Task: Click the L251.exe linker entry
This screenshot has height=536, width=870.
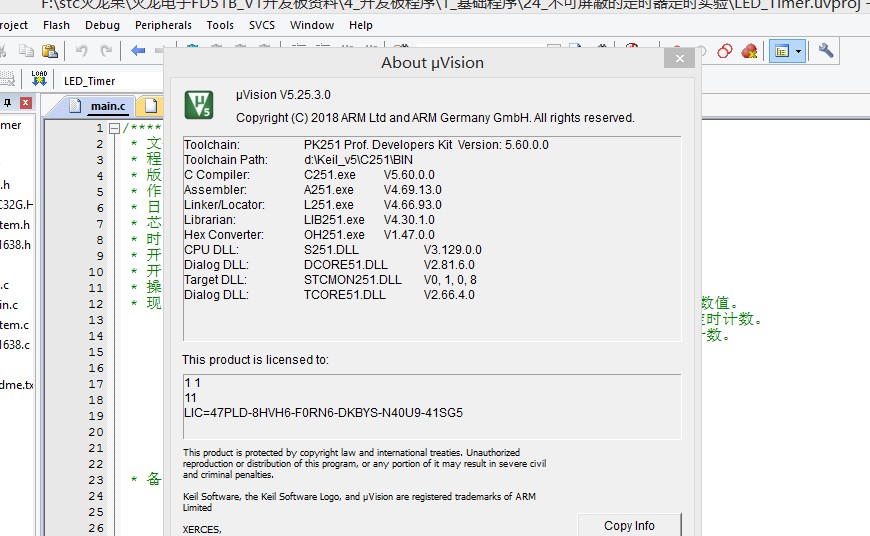Action: 328,205
